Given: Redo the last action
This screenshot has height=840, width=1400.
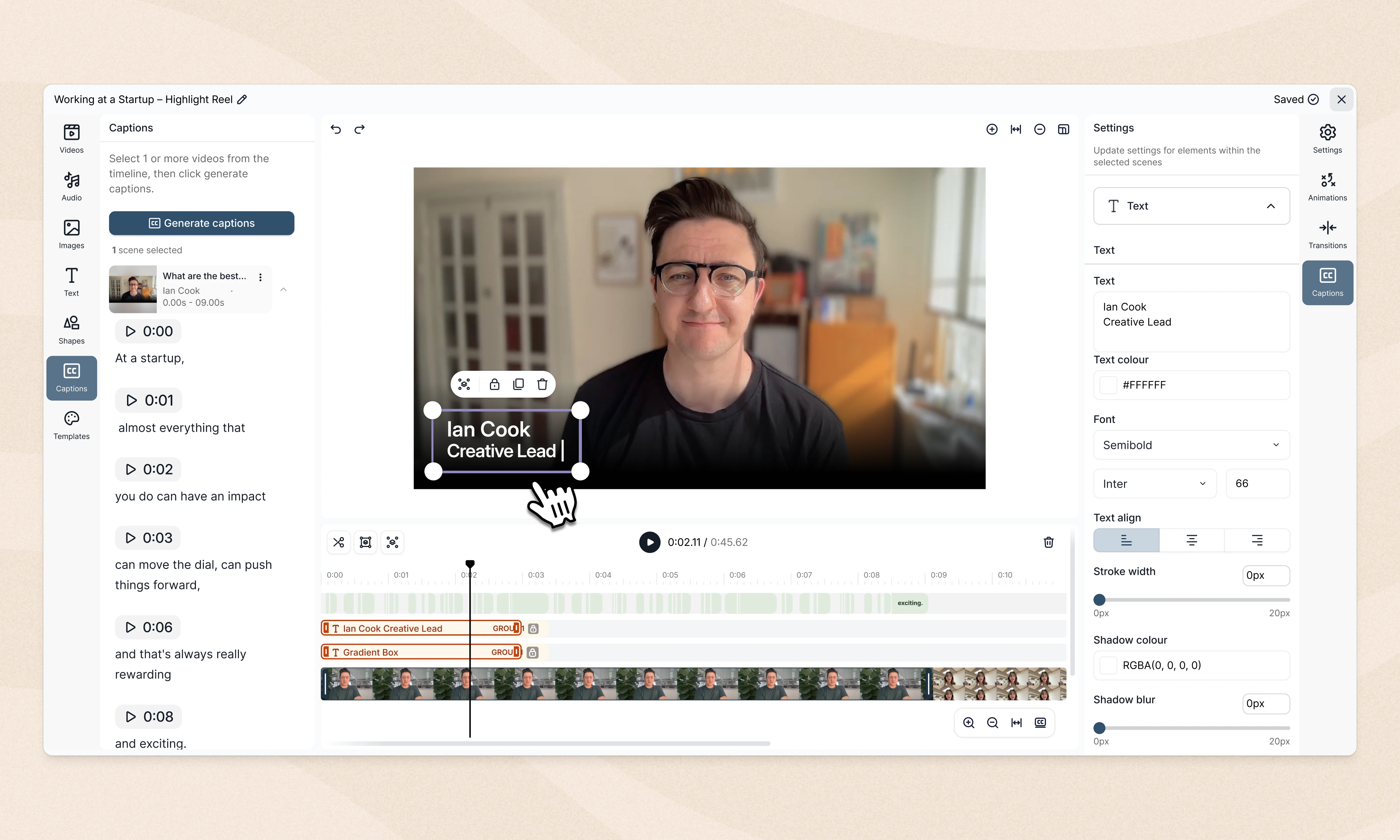Looking at the screenshot, I should [359, 130].
